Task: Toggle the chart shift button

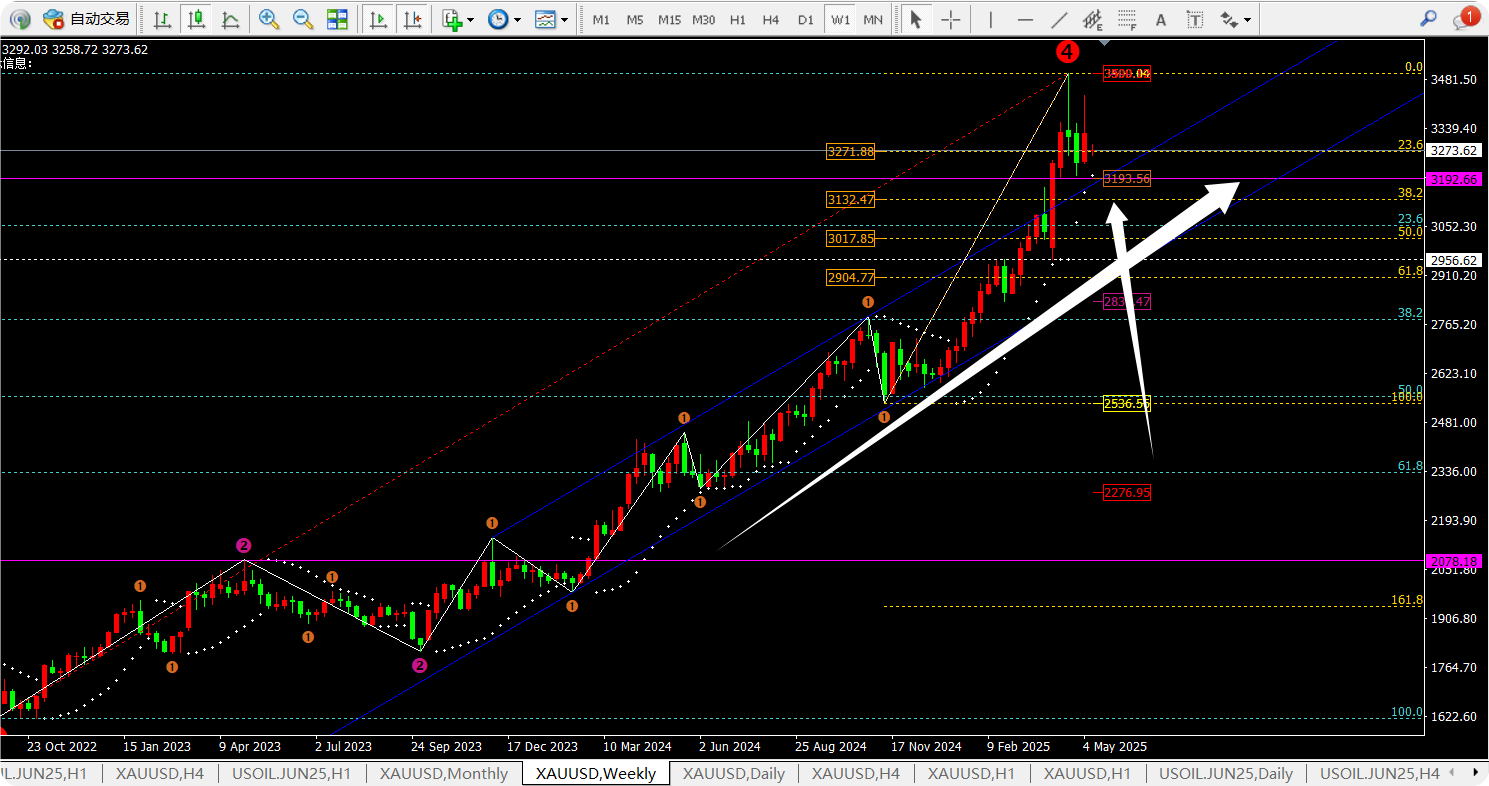Action: coord(411,19)
